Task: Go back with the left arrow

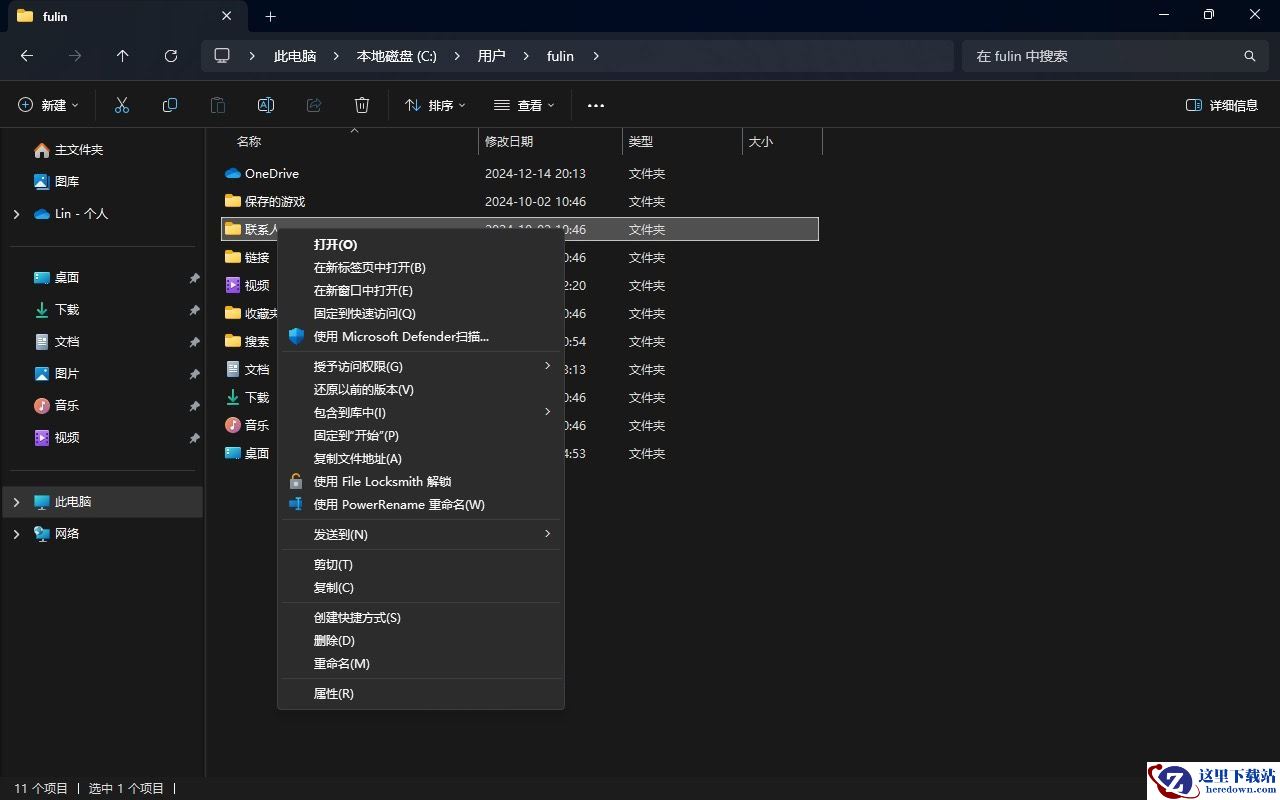Action: (27, 56)
